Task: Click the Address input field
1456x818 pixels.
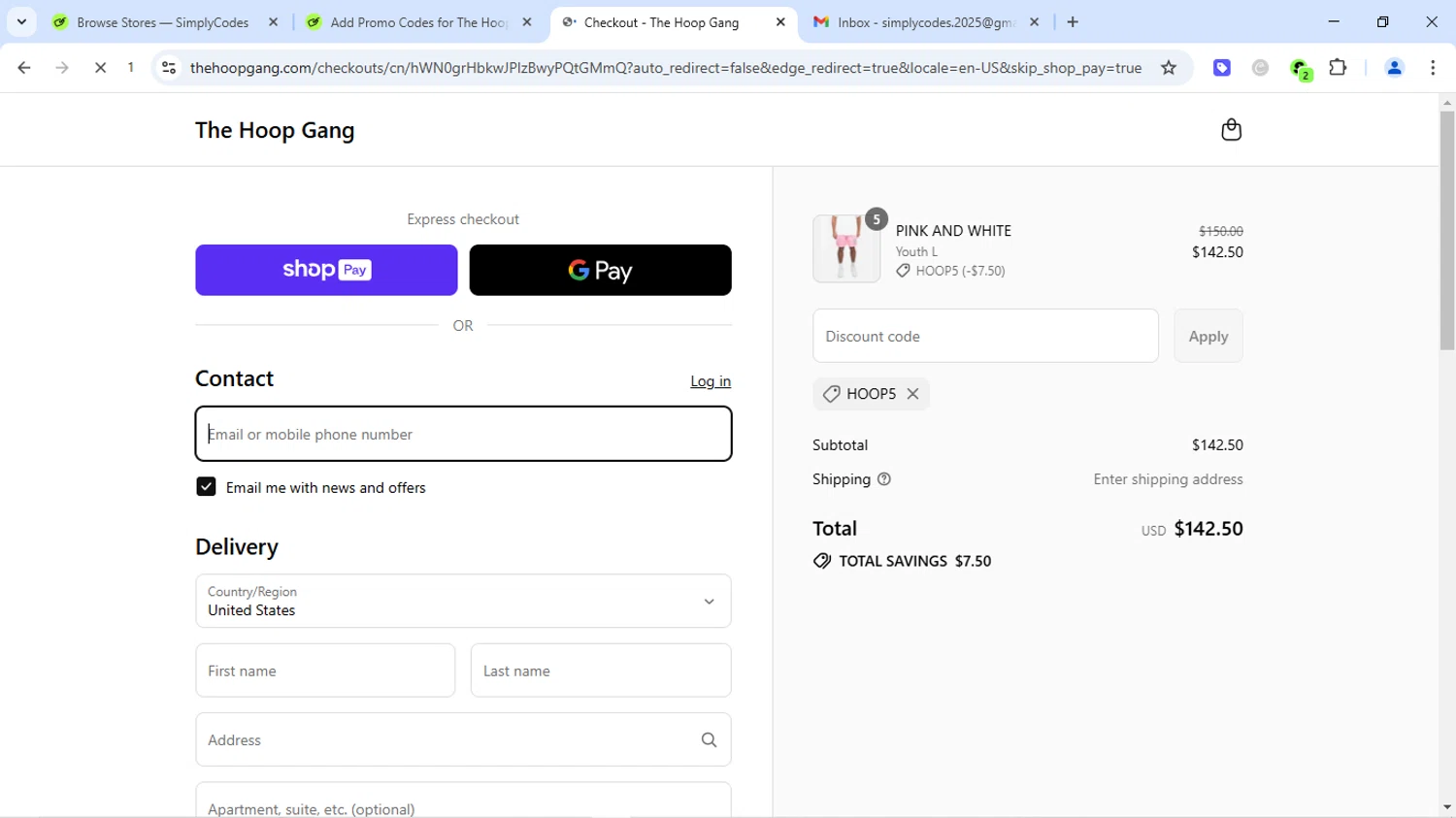Action: tap(463, 740)
